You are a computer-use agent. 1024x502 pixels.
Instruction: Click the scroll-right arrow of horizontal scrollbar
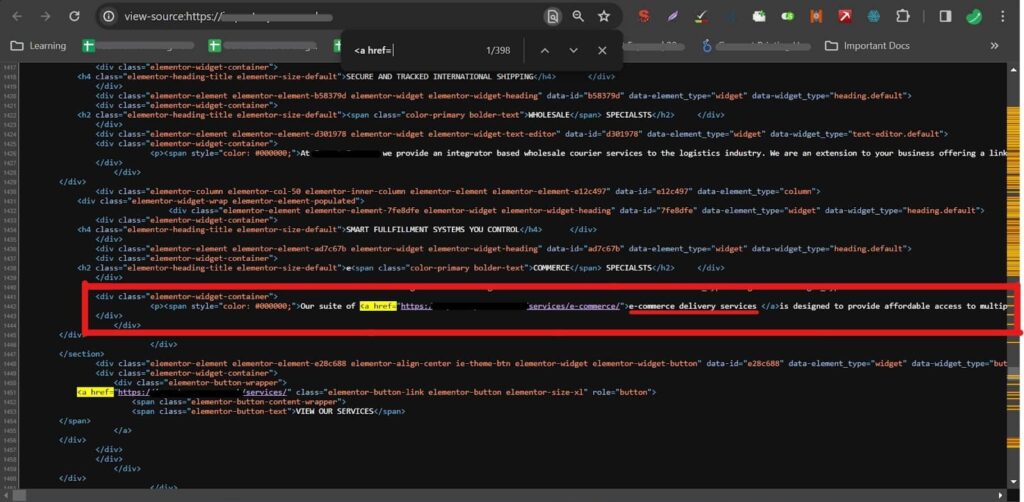click(1000, 495)
